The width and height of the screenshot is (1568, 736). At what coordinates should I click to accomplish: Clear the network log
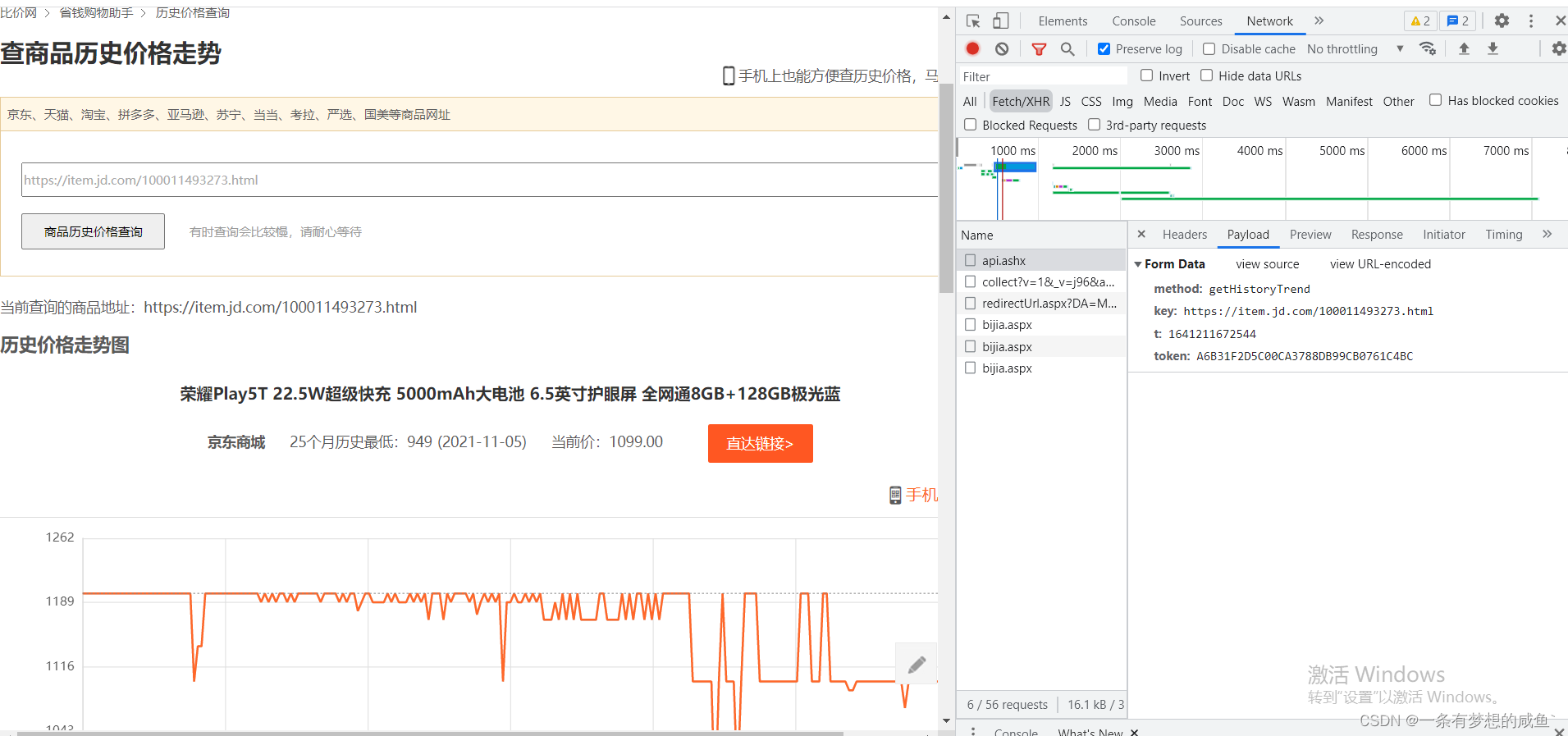1002,49
